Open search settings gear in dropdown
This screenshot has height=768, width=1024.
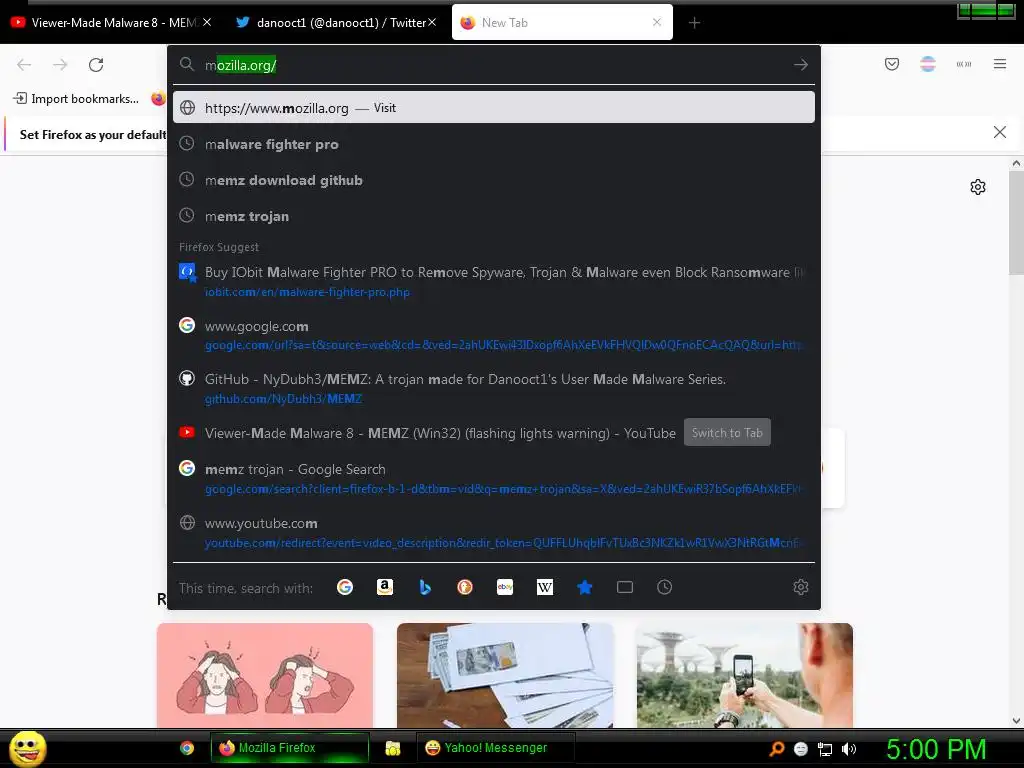tap(801, 587)
